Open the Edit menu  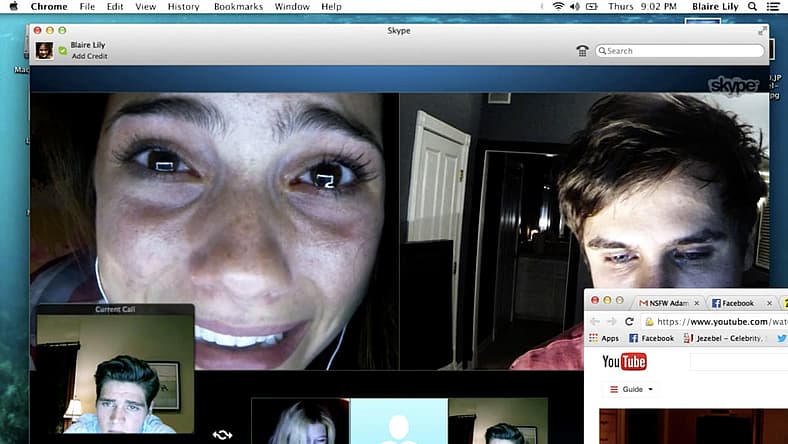click(115, 7)
